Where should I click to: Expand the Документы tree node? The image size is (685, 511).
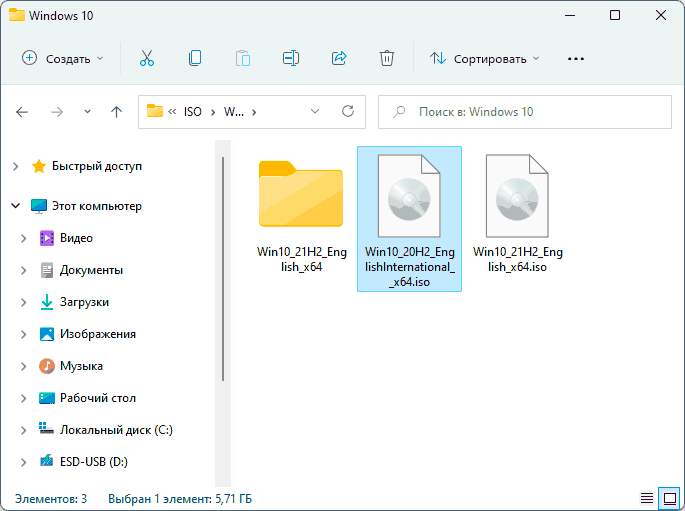pyautogui.click(x=24, y=270)
